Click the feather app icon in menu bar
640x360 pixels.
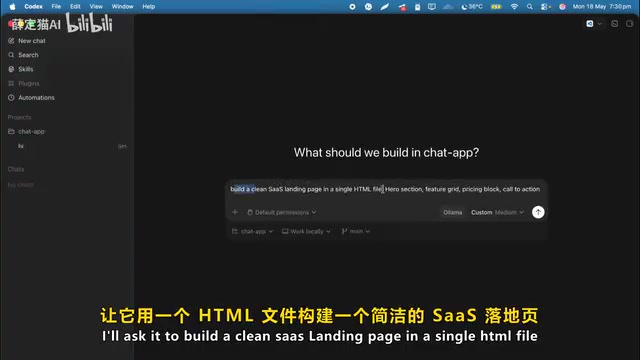click(x=384, y=7)
